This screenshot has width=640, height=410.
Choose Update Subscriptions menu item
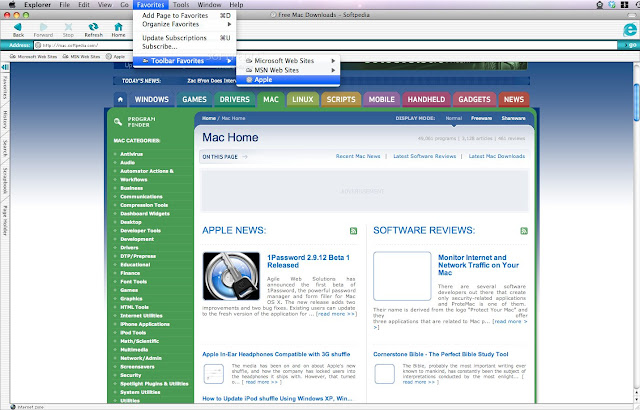184,38
